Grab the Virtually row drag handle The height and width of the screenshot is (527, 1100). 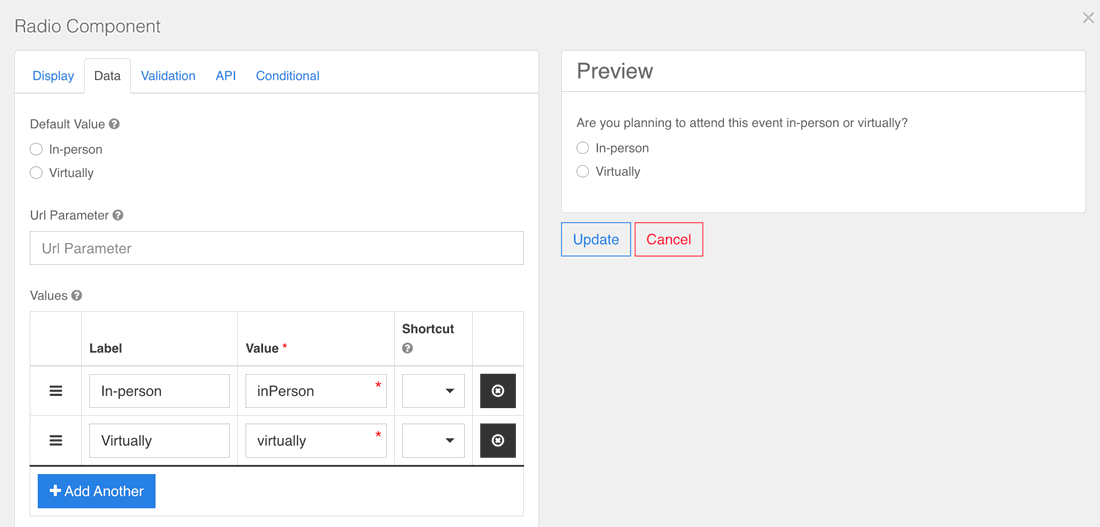[x=56, y=441]
